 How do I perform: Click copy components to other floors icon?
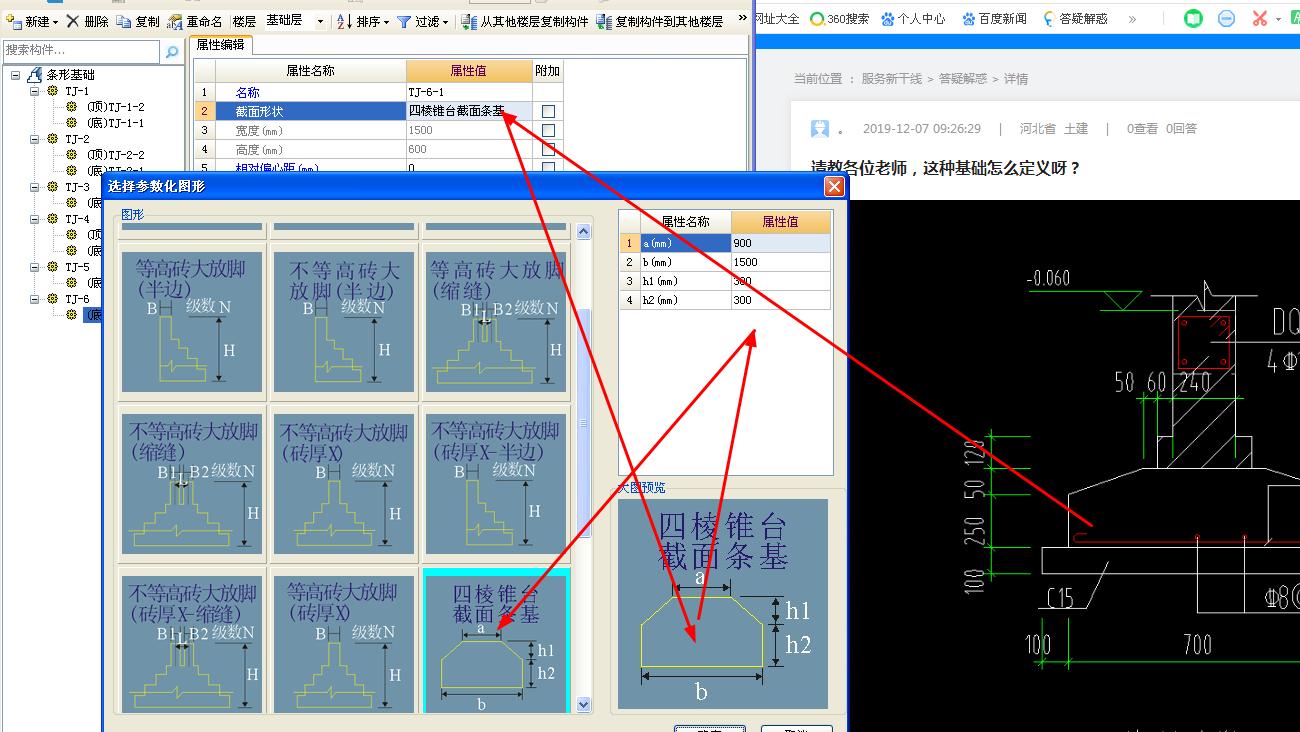(603, 21)
